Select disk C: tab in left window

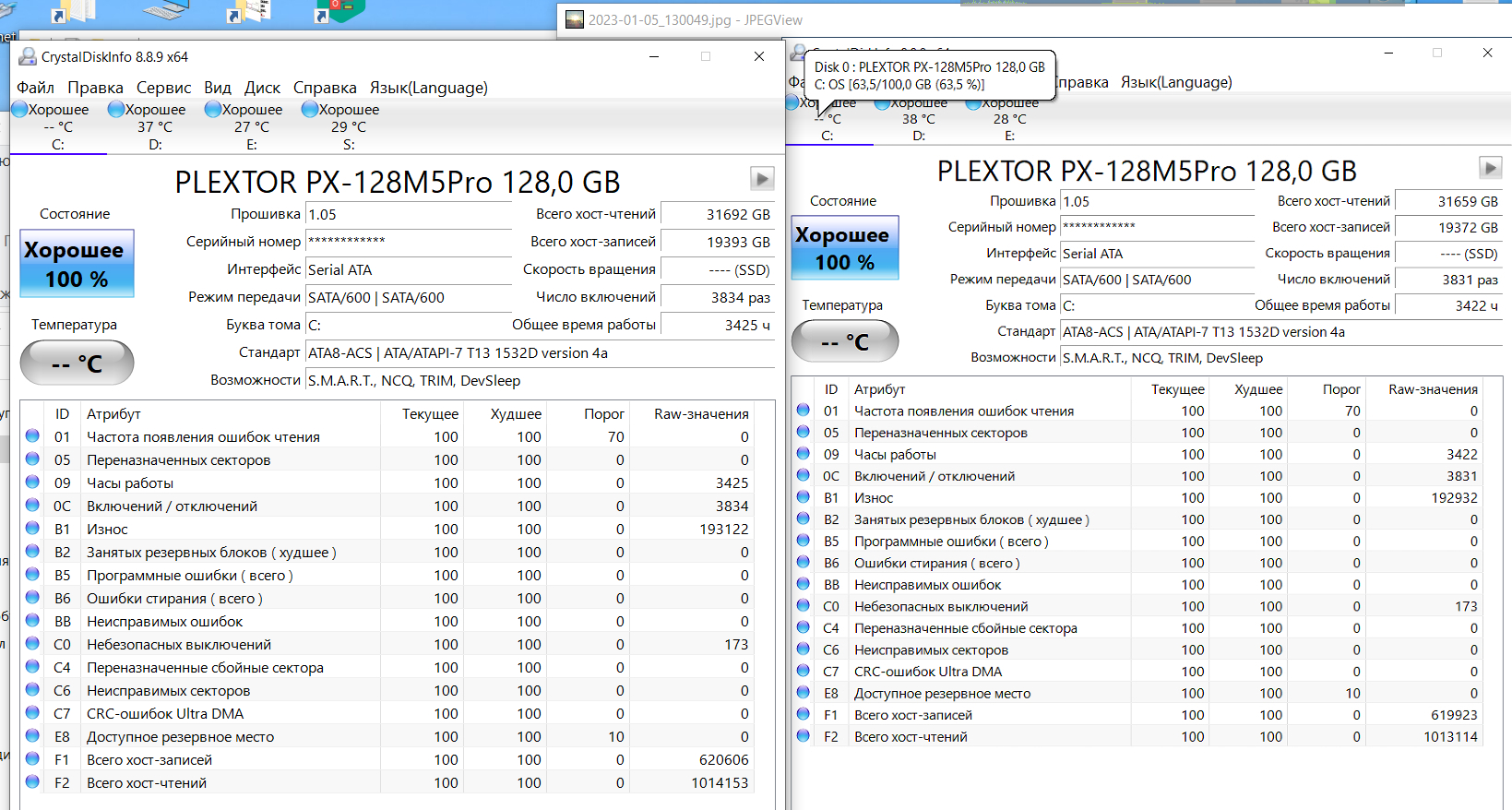tap(57, 126)
